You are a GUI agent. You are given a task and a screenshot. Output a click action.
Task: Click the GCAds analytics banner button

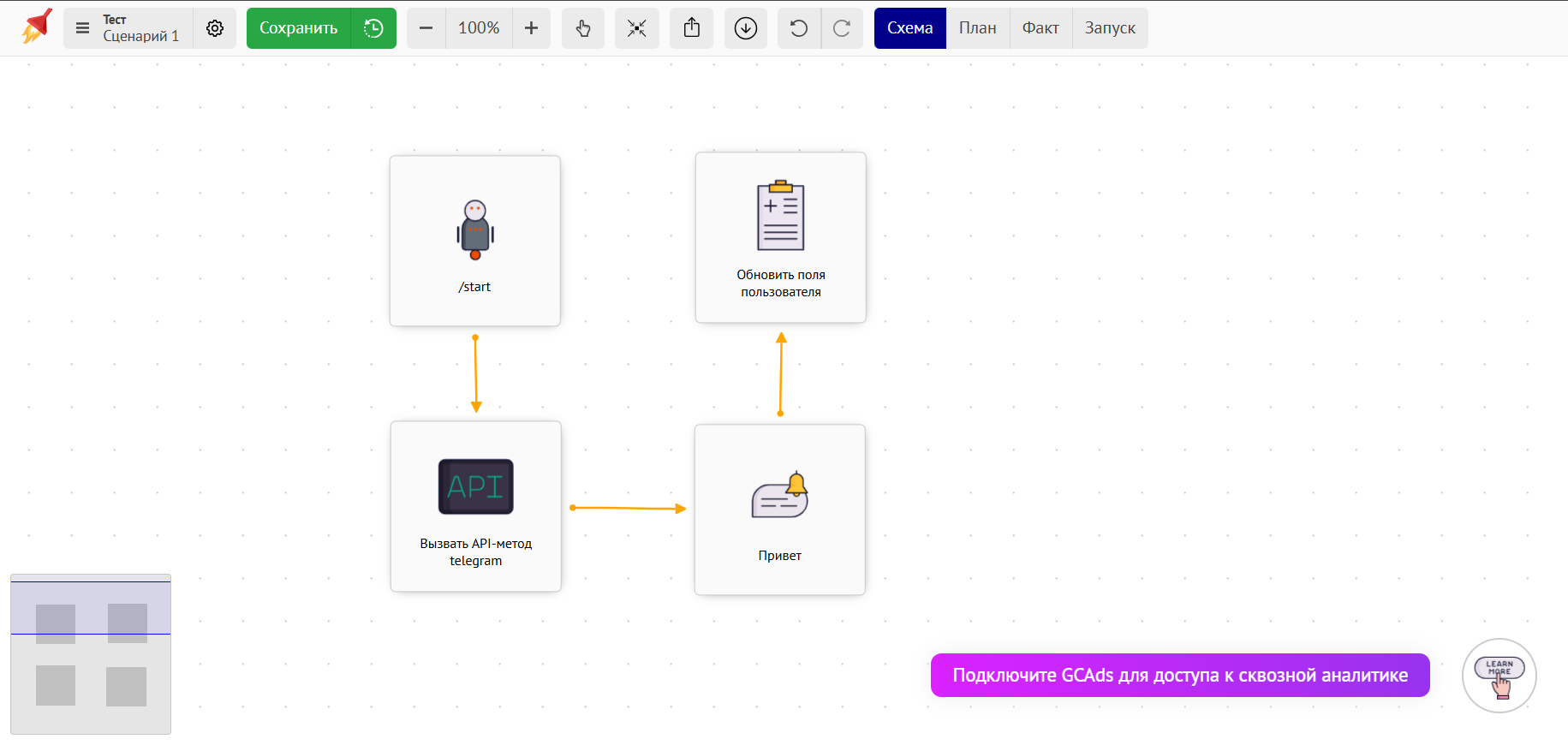tap(1179, 675)
